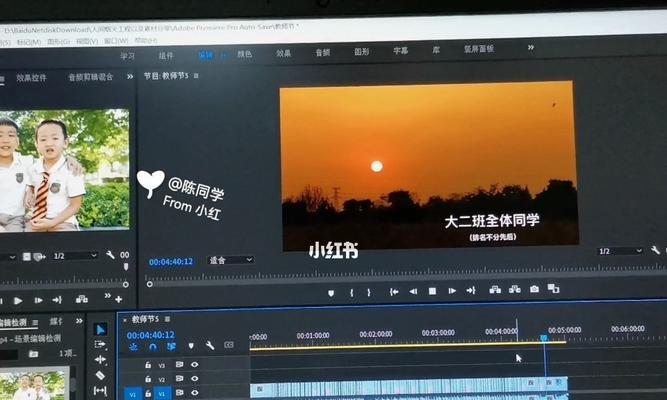Open the 效果控件 tab
The height and width of the screenshot is (400, 667).
(x=31, y=78)
